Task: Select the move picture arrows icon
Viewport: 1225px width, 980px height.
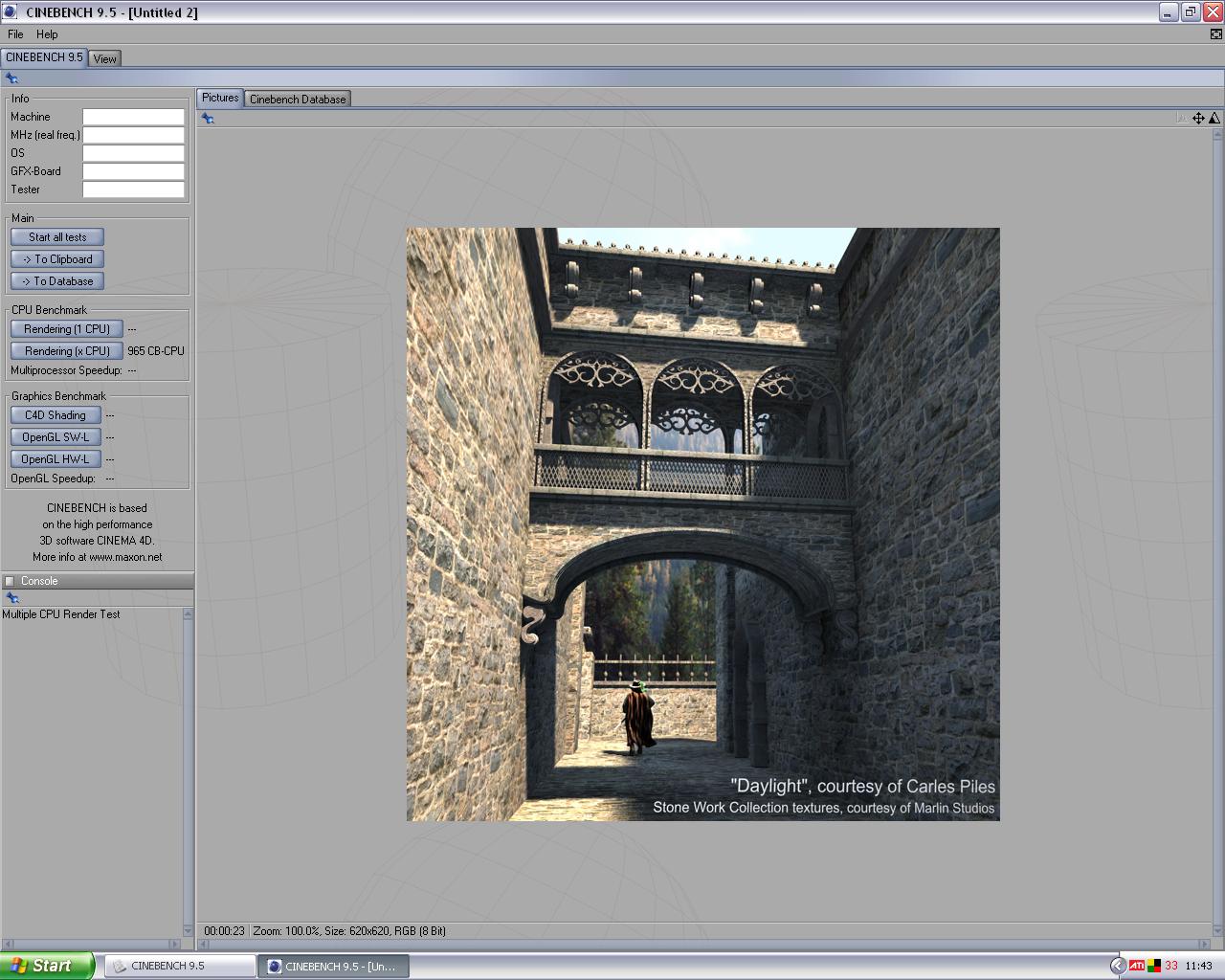Action: coord(1198,119)
